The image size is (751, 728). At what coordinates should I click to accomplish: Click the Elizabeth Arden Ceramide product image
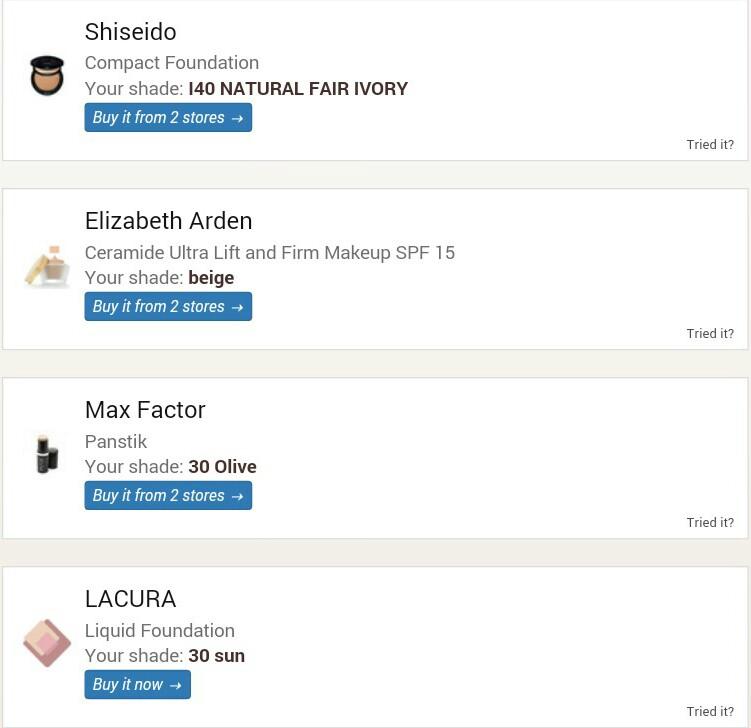(x=47, y=266)
